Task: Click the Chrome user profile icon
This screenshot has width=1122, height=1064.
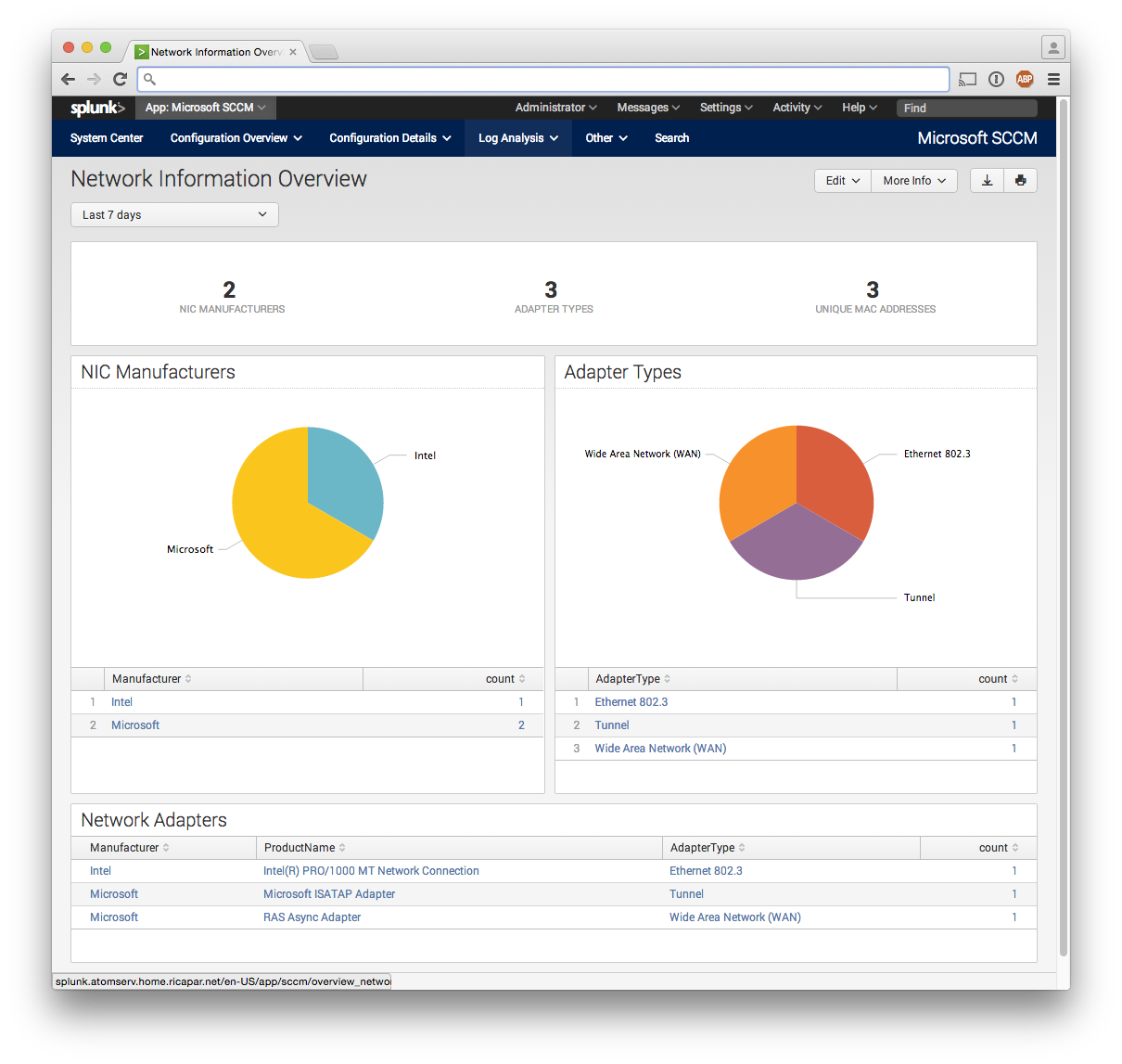Action: pyautogui.click(x=1052, y=46)
